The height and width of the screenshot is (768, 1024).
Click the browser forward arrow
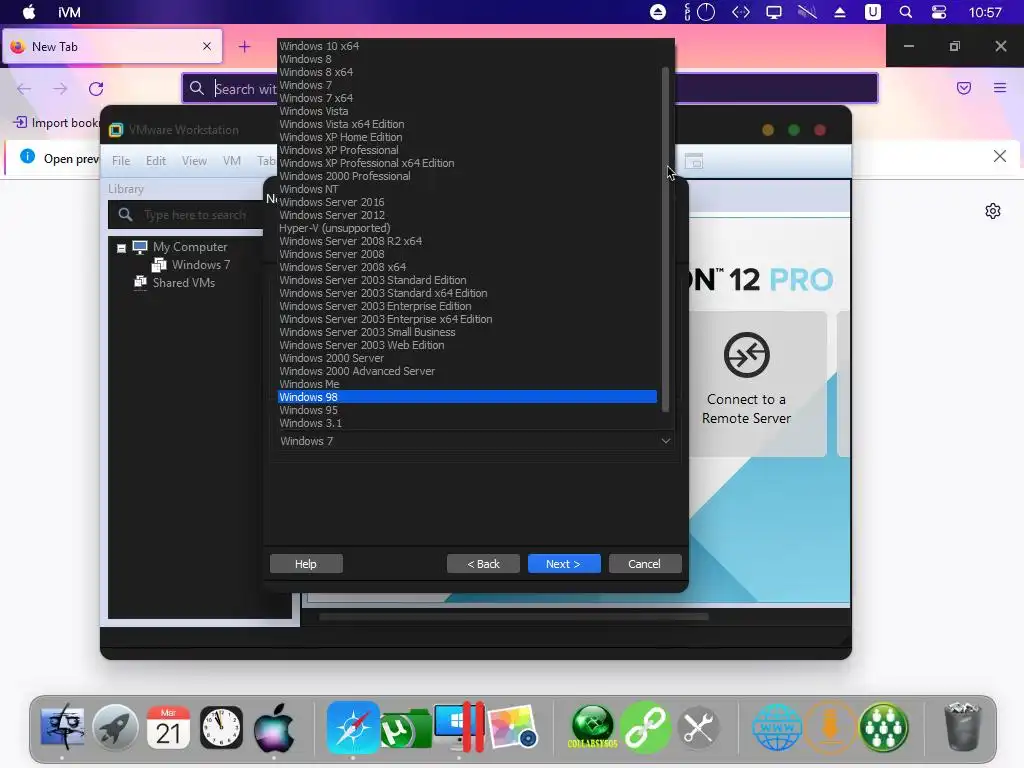pos(60,89)
